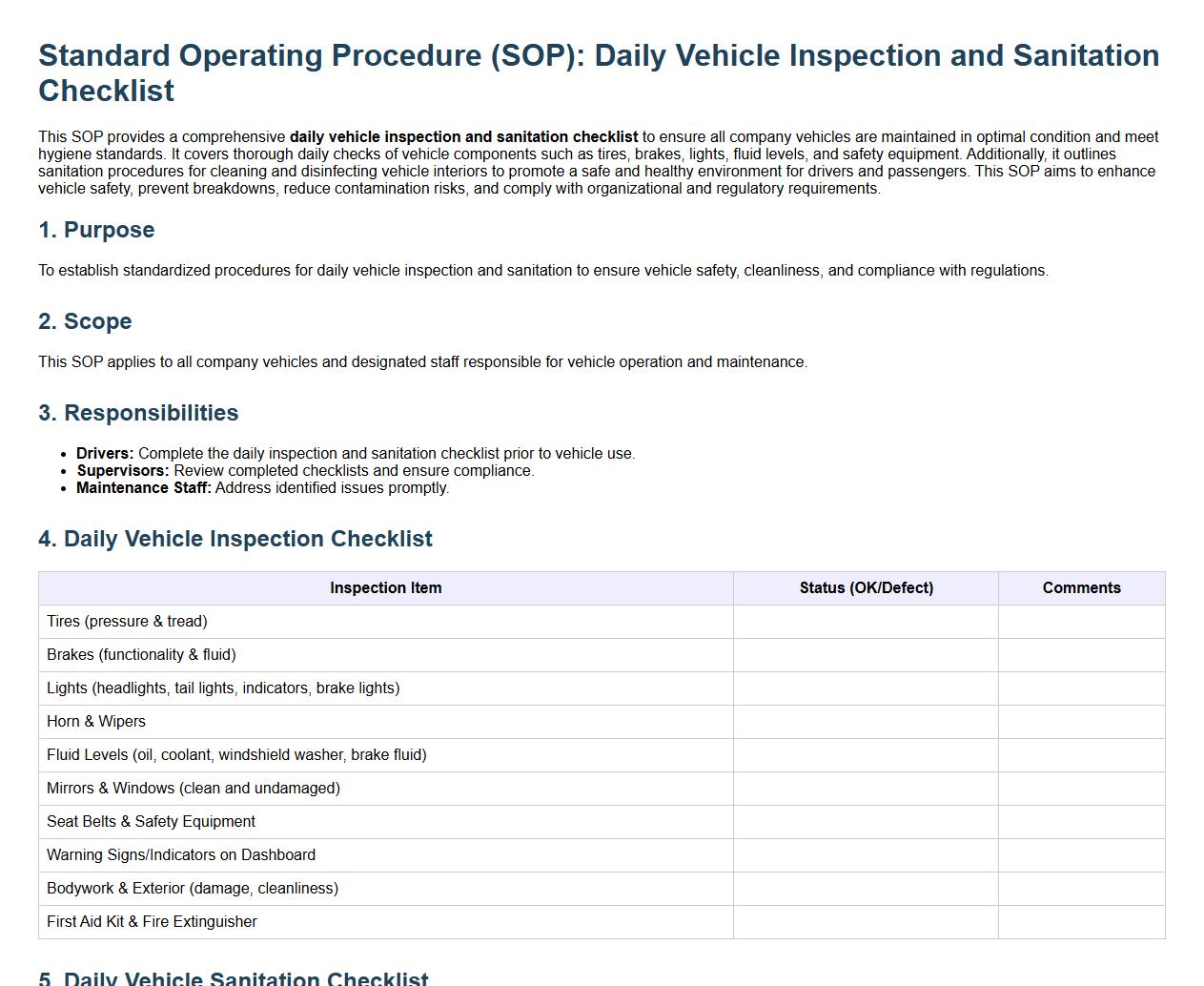The image size is (1204, 986).
Task: Click the Comments cell for Mirrors & Windows
Action: tap(1081, 789)
